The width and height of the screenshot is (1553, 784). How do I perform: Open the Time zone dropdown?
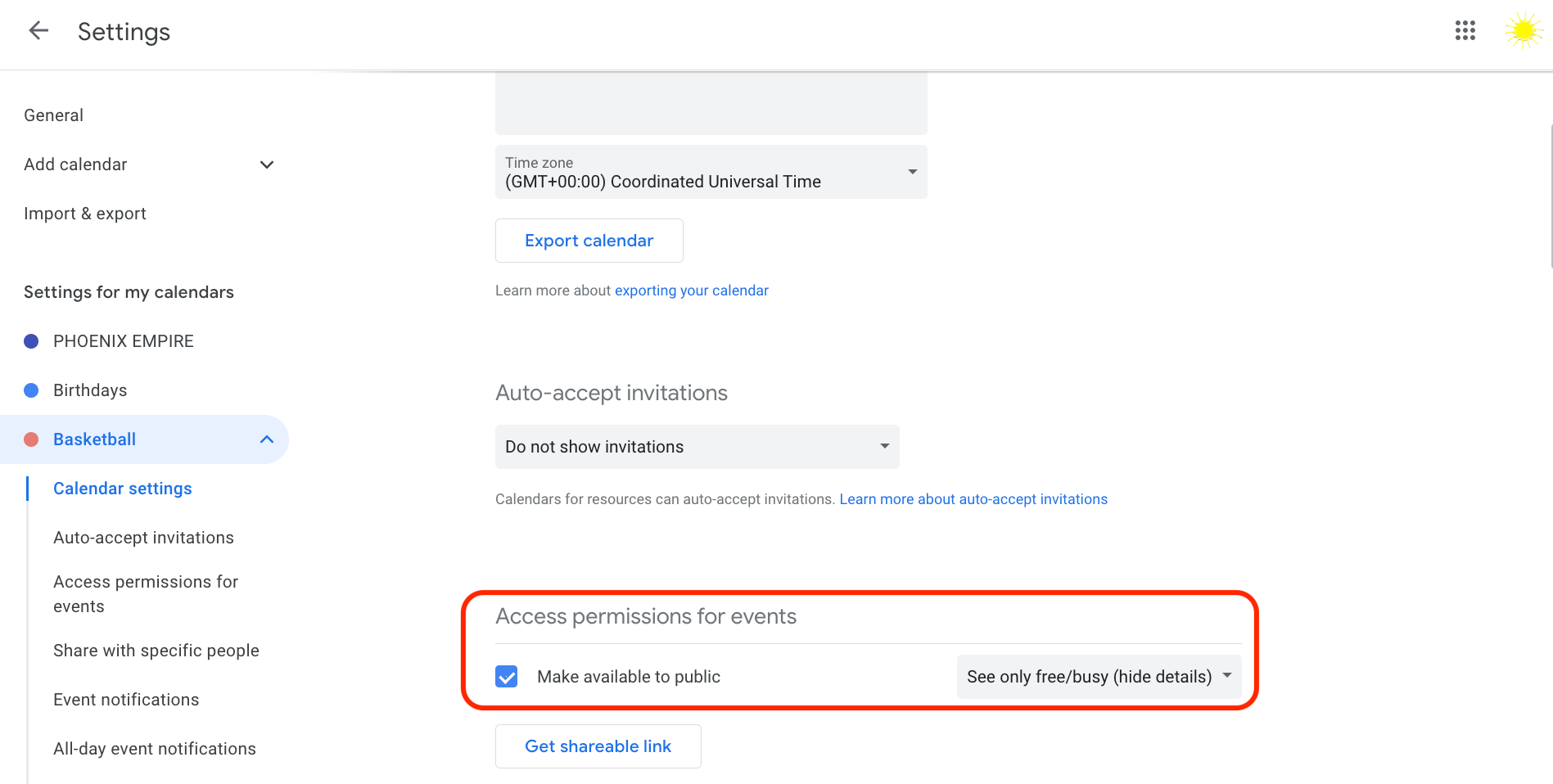coord(711,172)
